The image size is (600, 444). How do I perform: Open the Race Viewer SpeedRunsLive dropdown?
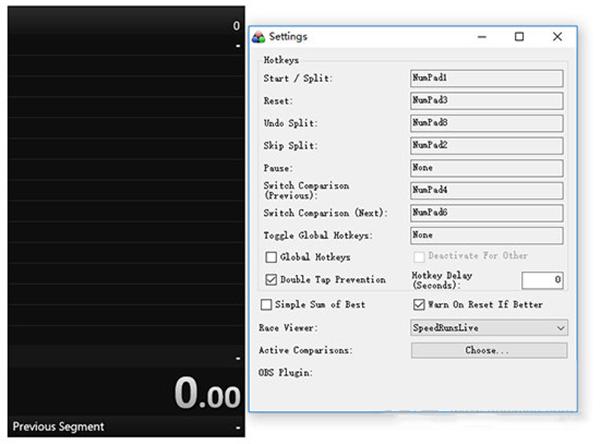[489, 328]
